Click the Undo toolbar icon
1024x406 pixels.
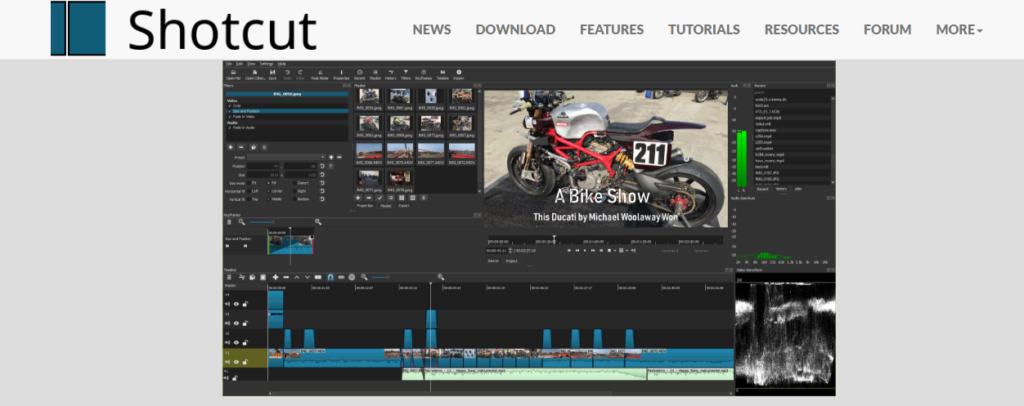pos(287,74)
